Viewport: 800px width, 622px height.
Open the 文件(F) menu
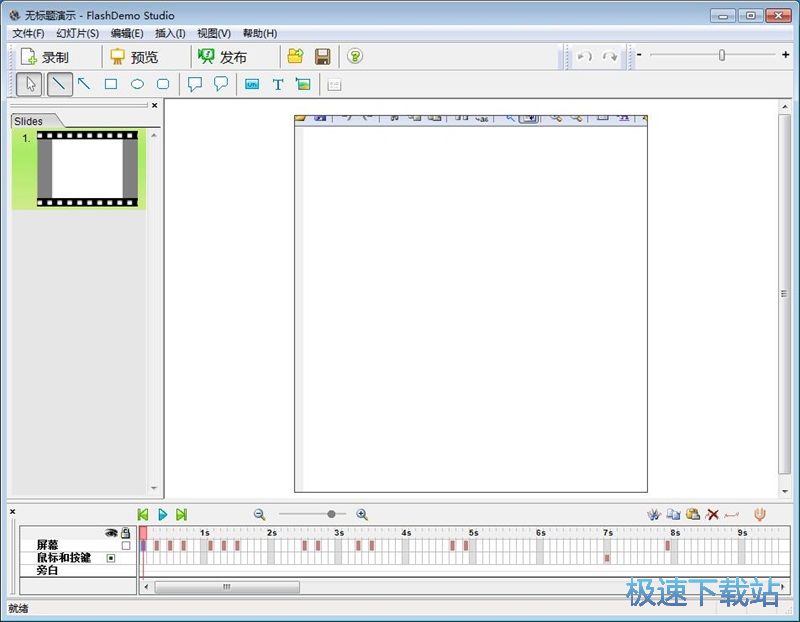28,33
